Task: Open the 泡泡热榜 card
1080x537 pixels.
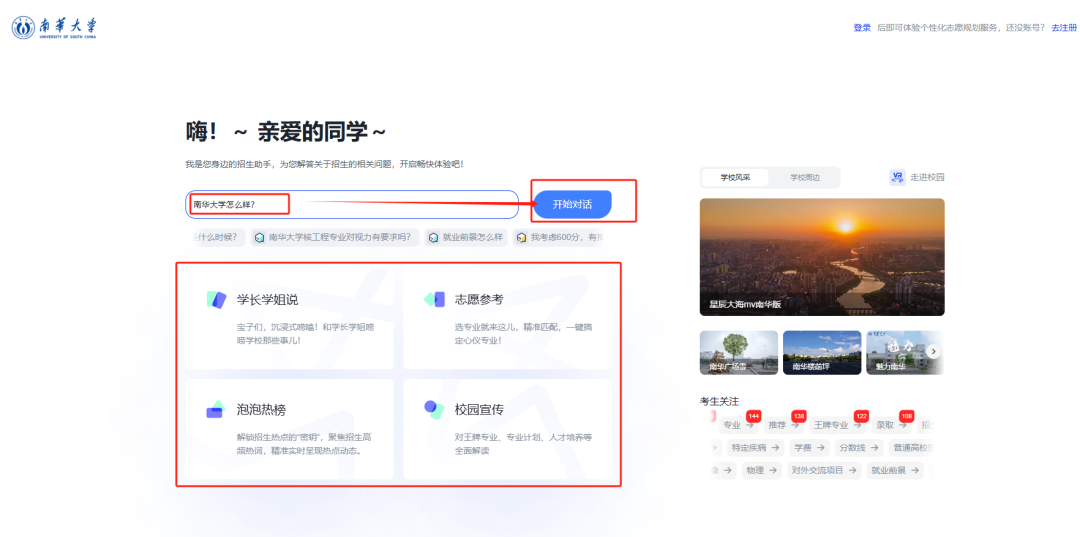Action: pyautogui.click(x=289, y=429)
